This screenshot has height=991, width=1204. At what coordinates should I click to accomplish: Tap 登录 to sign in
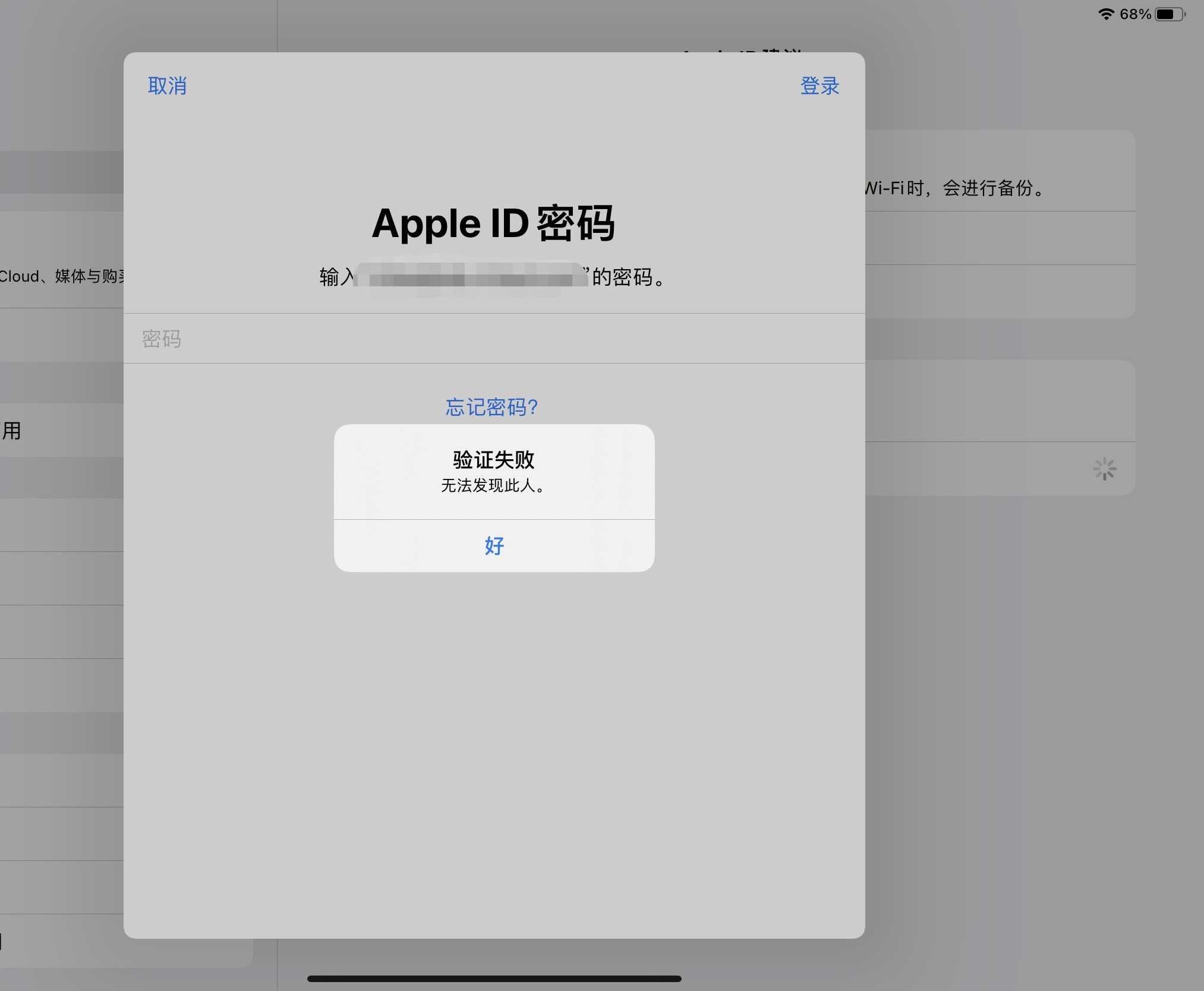[x=820, y=86]
